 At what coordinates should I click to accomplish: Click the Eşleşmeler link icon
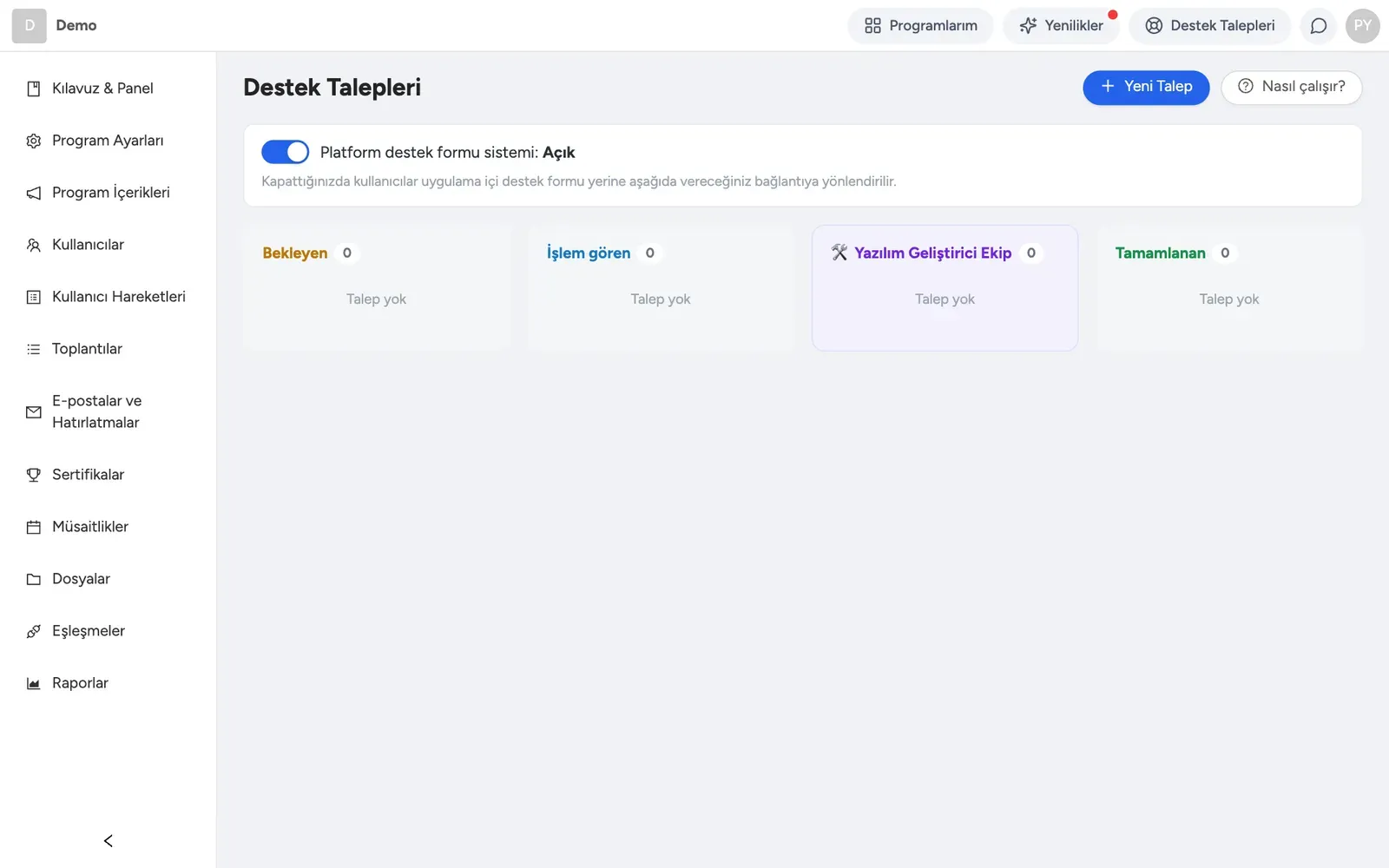34,631
